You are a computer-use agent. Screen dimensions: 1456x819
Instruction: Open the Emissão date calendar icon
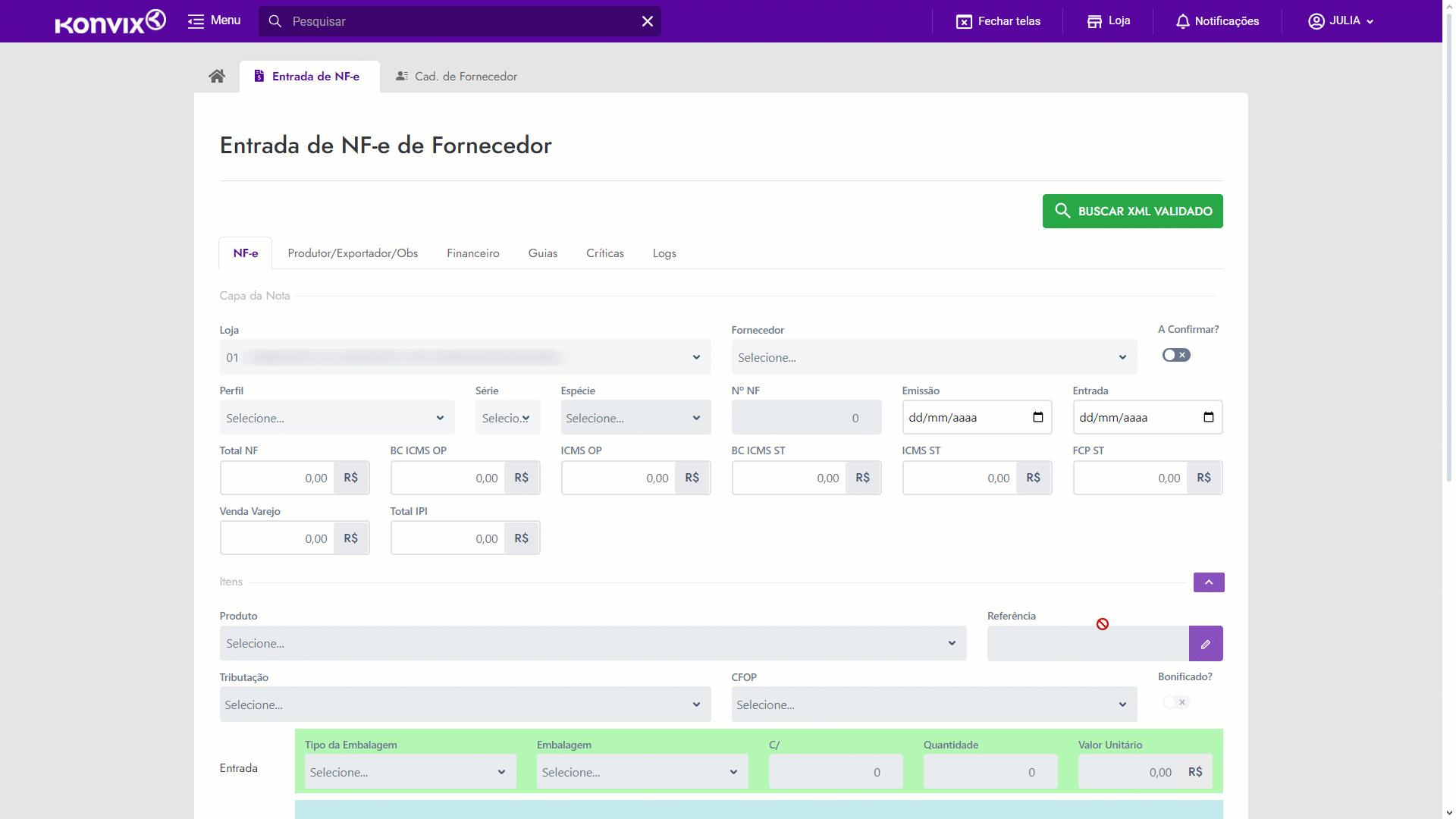[x=1038, y=417]
